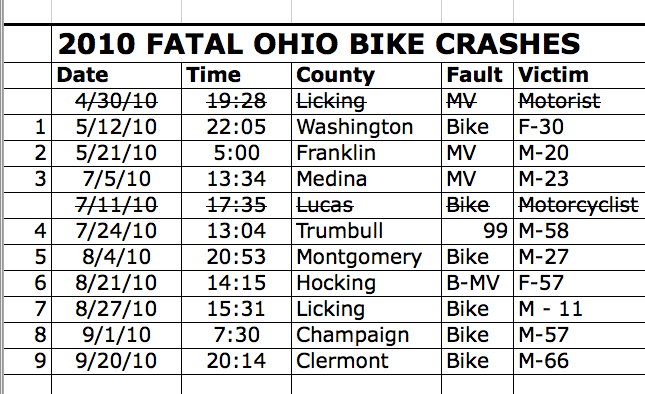Click the cell containing 99
This screenshot has height=394, width=645.
pos(478,231)
